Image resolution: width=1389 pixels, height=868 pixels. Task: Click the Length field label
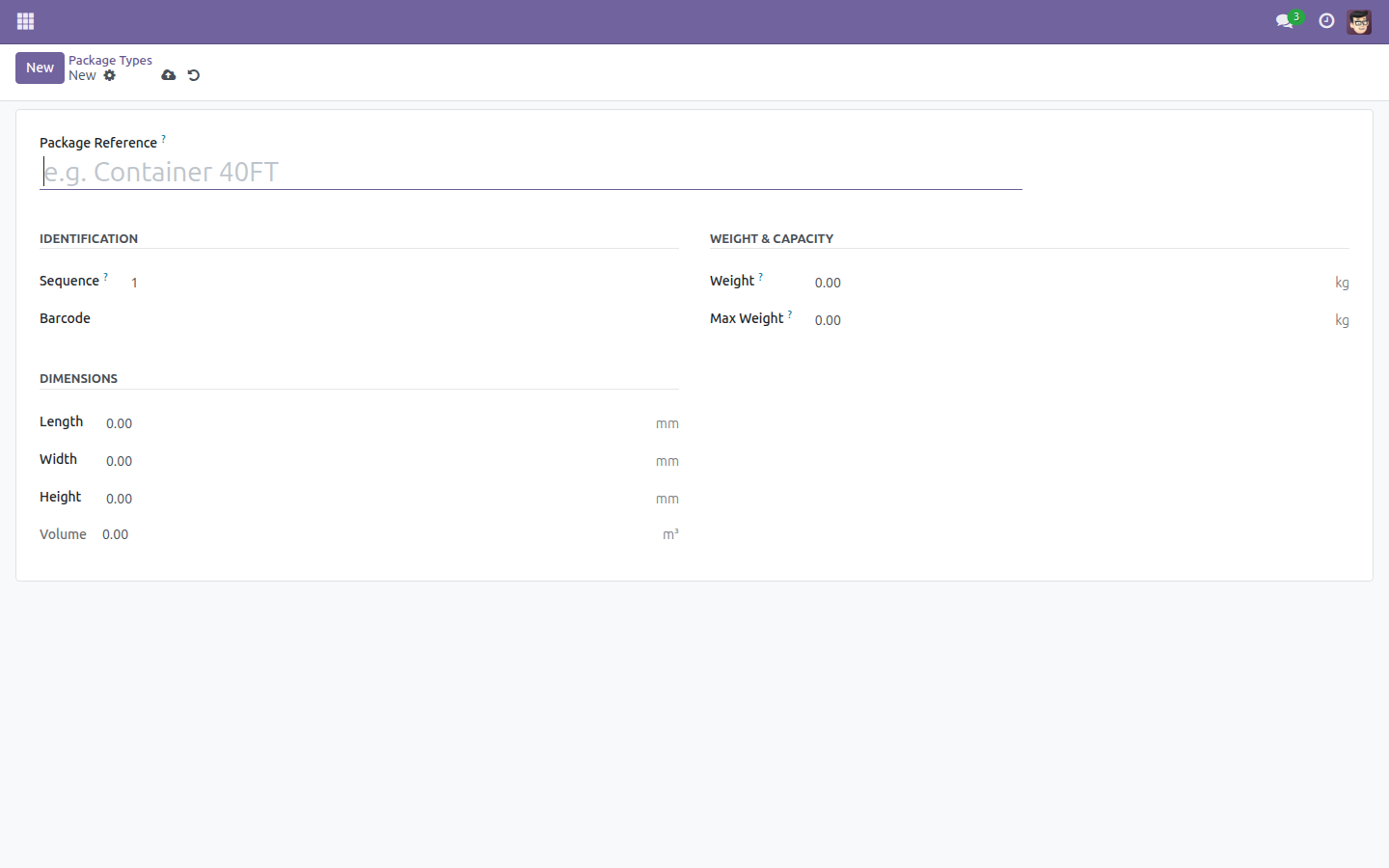61,421
